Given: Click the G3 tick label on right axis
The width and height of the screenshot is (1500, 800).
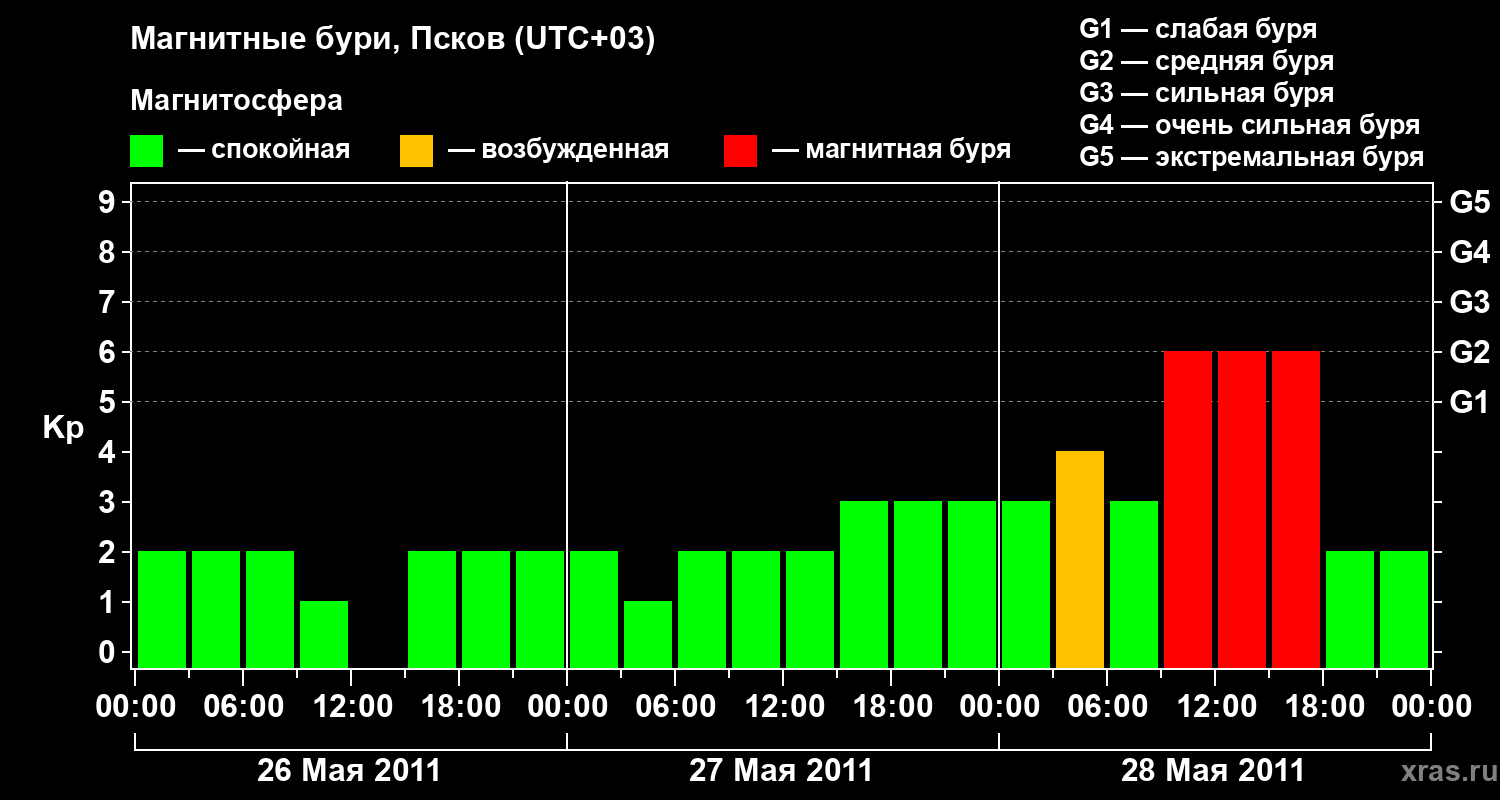Looking at the screenshot, I should coord(1469,302).
